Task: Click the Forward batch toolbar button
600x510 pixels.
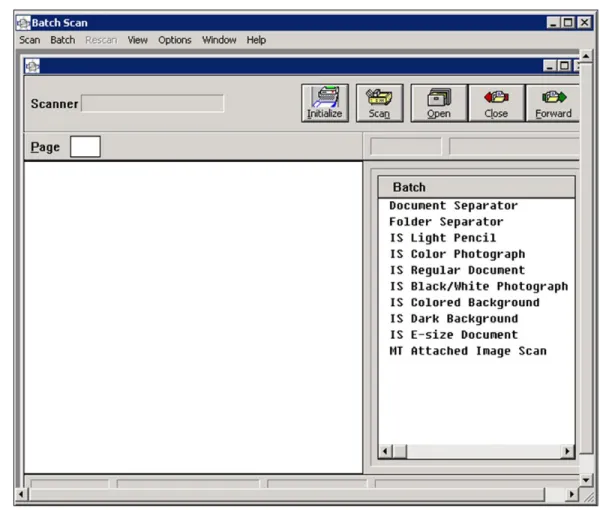Action: pyautogui.click(x=553, y=103)
